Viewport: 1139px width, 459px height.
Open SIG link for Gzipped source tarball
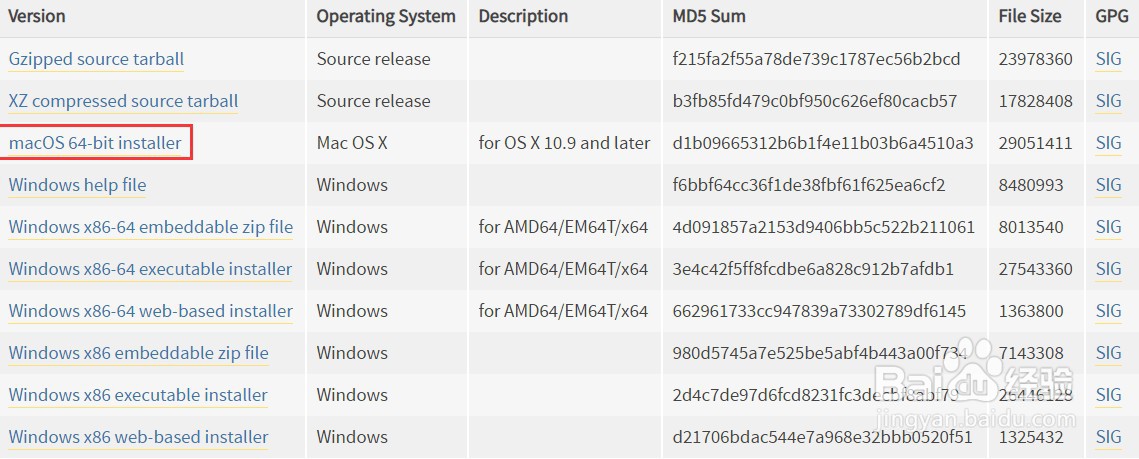[x=1108, y=60]
